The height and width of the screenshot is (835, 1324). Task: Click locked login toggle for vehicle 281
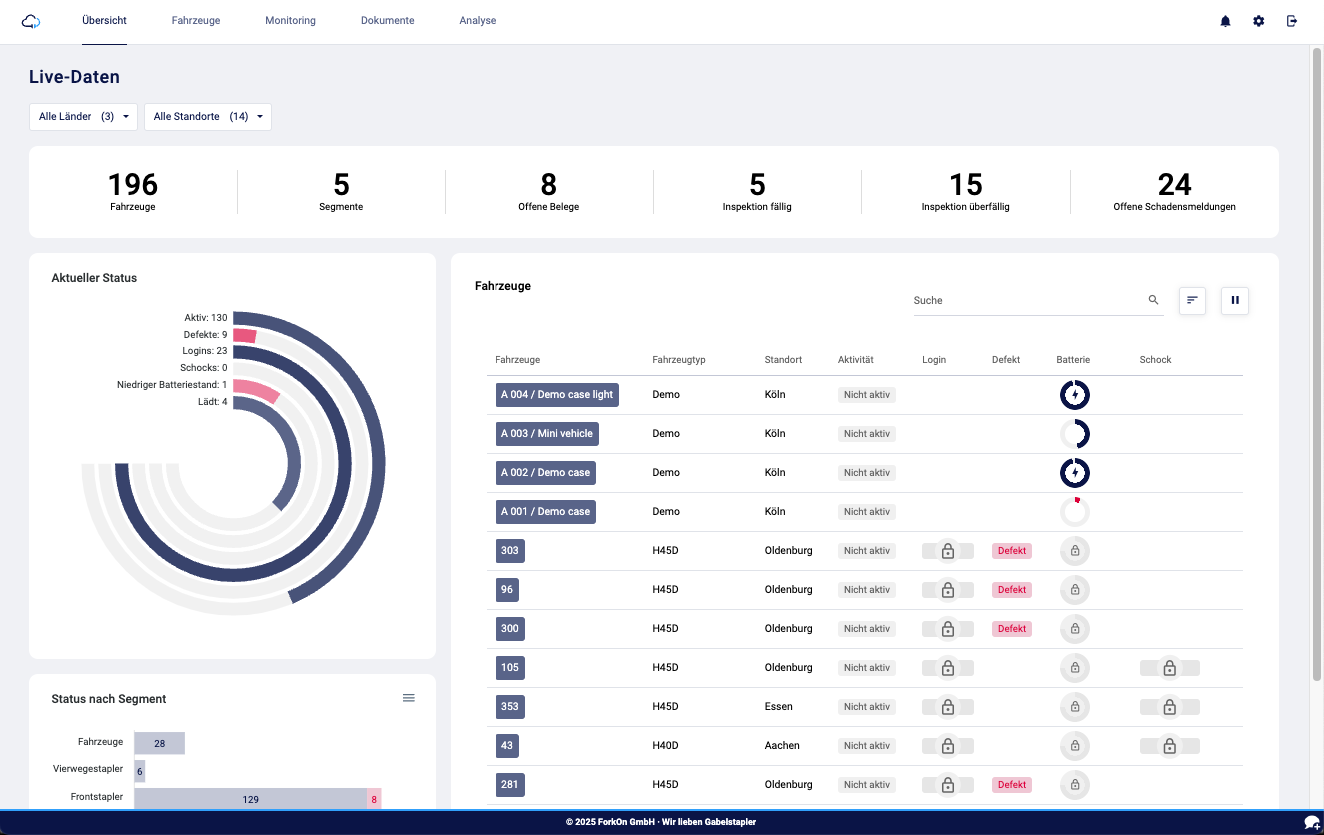(948, 785)
